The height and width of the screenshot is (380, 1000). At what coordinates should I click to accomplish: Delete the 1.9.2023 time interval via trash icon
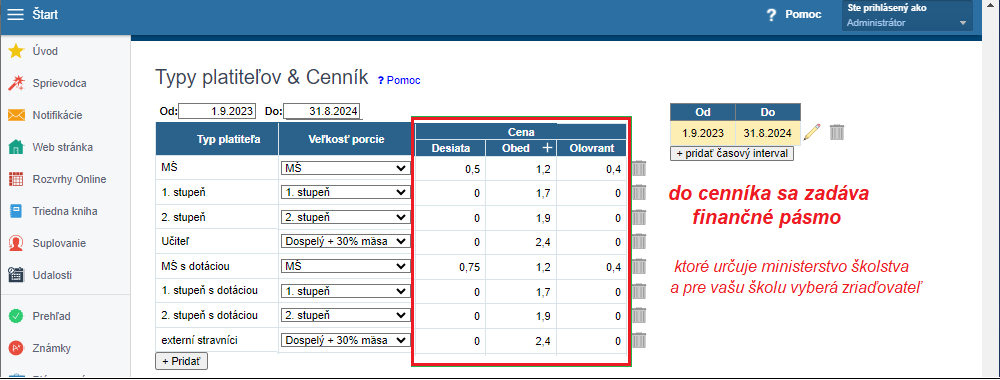click(837, 132)
